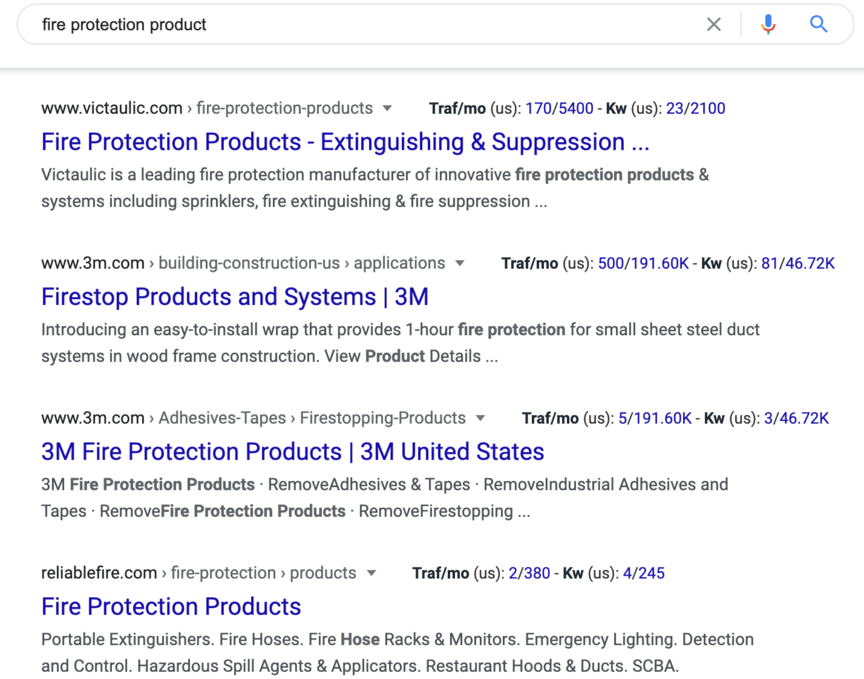Open Fire Protection Products - Extinguishing & Suppression result
Screen dimensions: 864x679
point(345,142)
